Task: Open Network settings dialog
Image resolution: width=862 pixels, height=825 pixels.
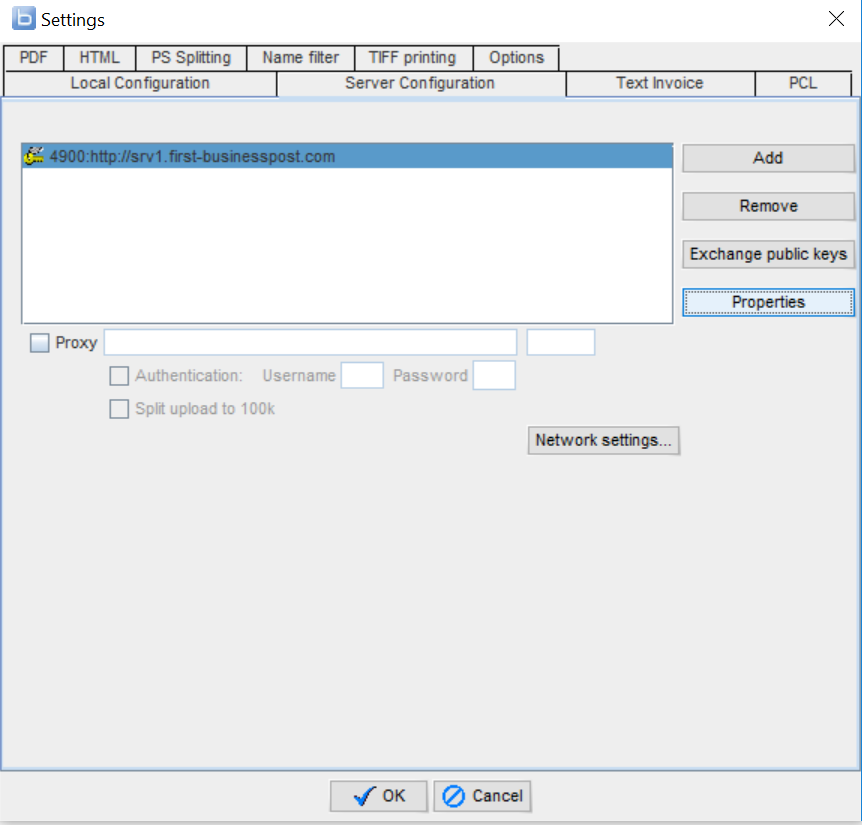Action: [x=604, y=440]
